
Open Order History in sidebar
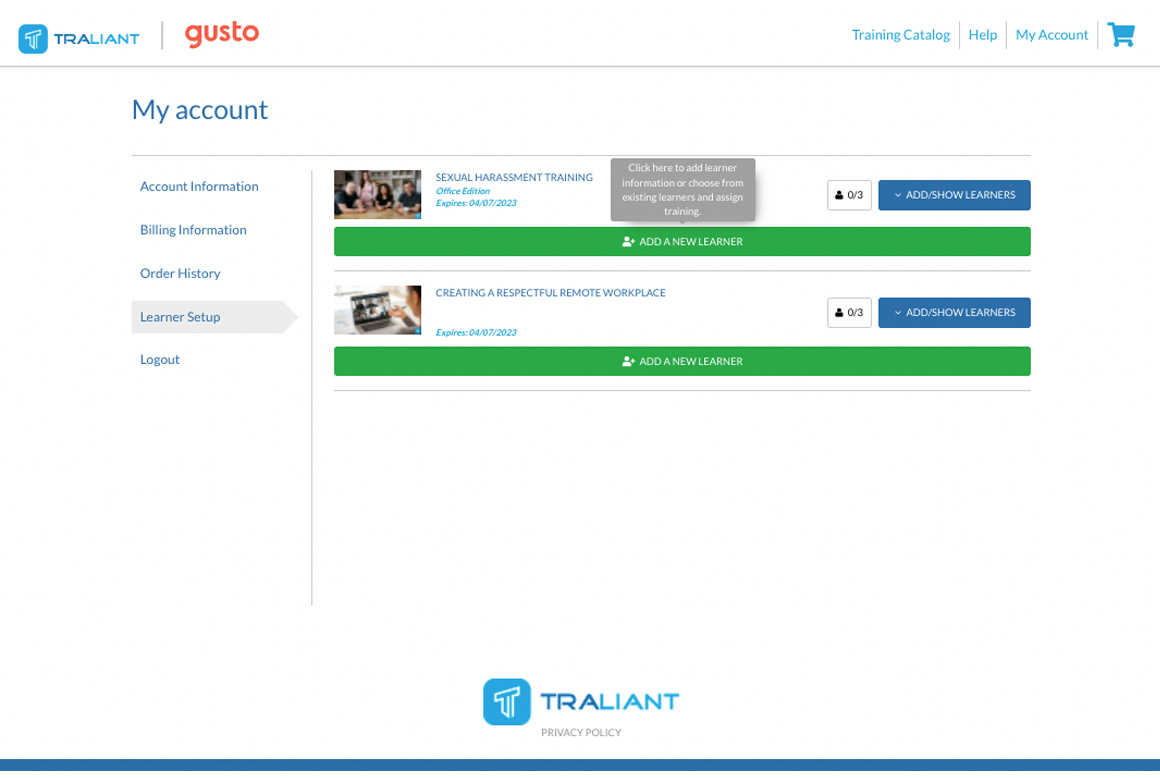[x=180, y=274]
